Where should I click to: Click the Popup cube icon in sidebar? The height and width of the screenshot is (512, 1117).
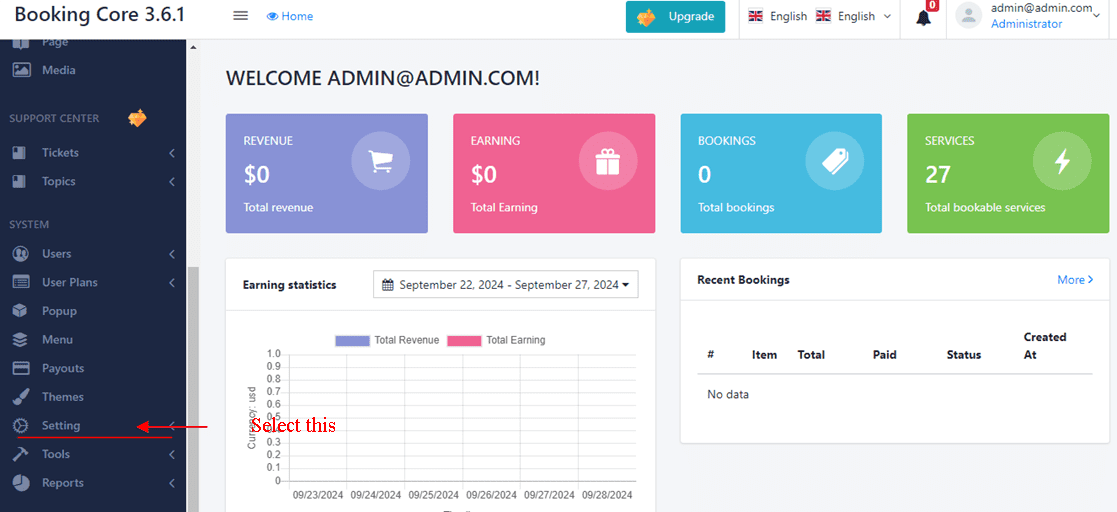pos(21,311)
